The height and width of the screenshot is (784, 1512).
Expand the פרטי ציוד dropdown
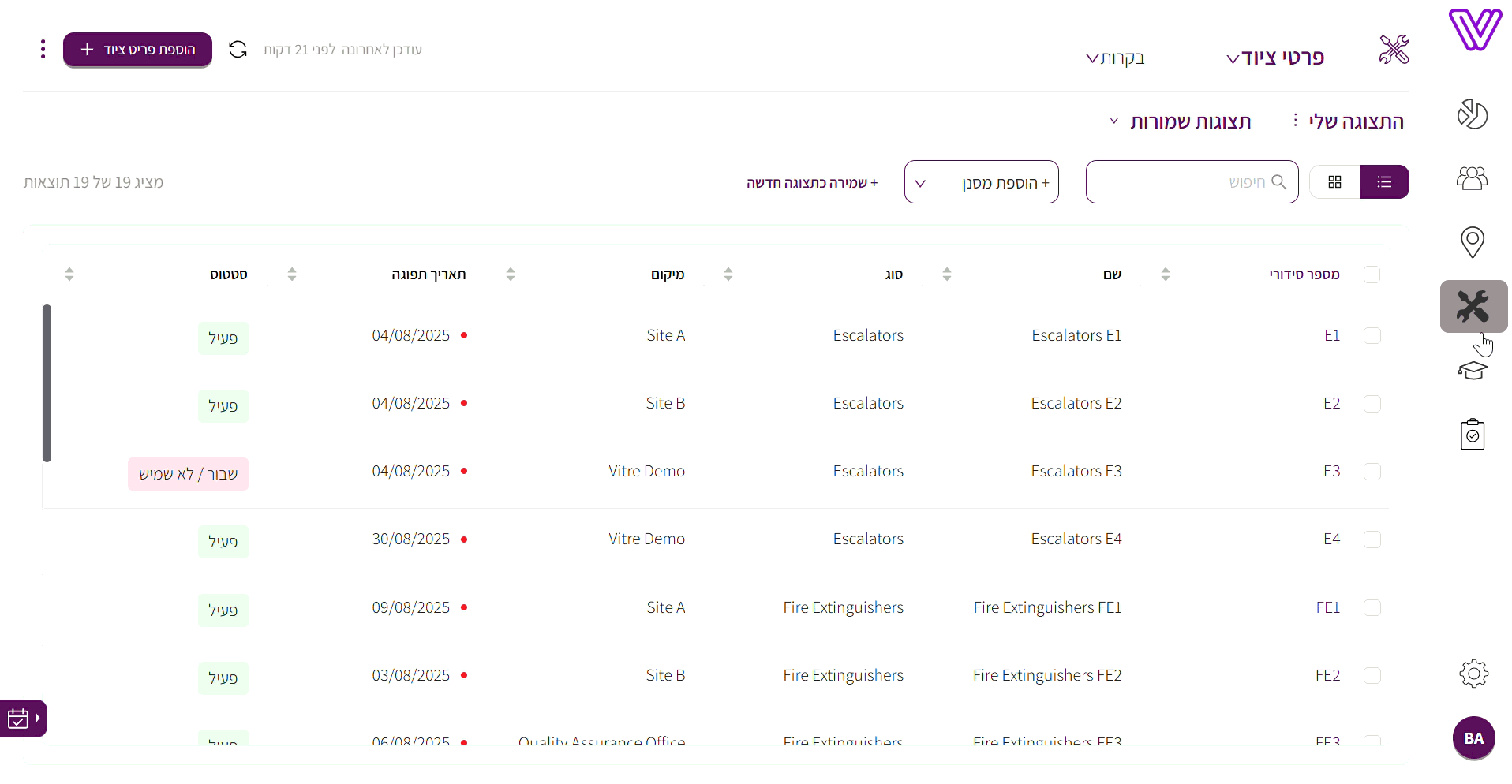tap(1275, 58)
